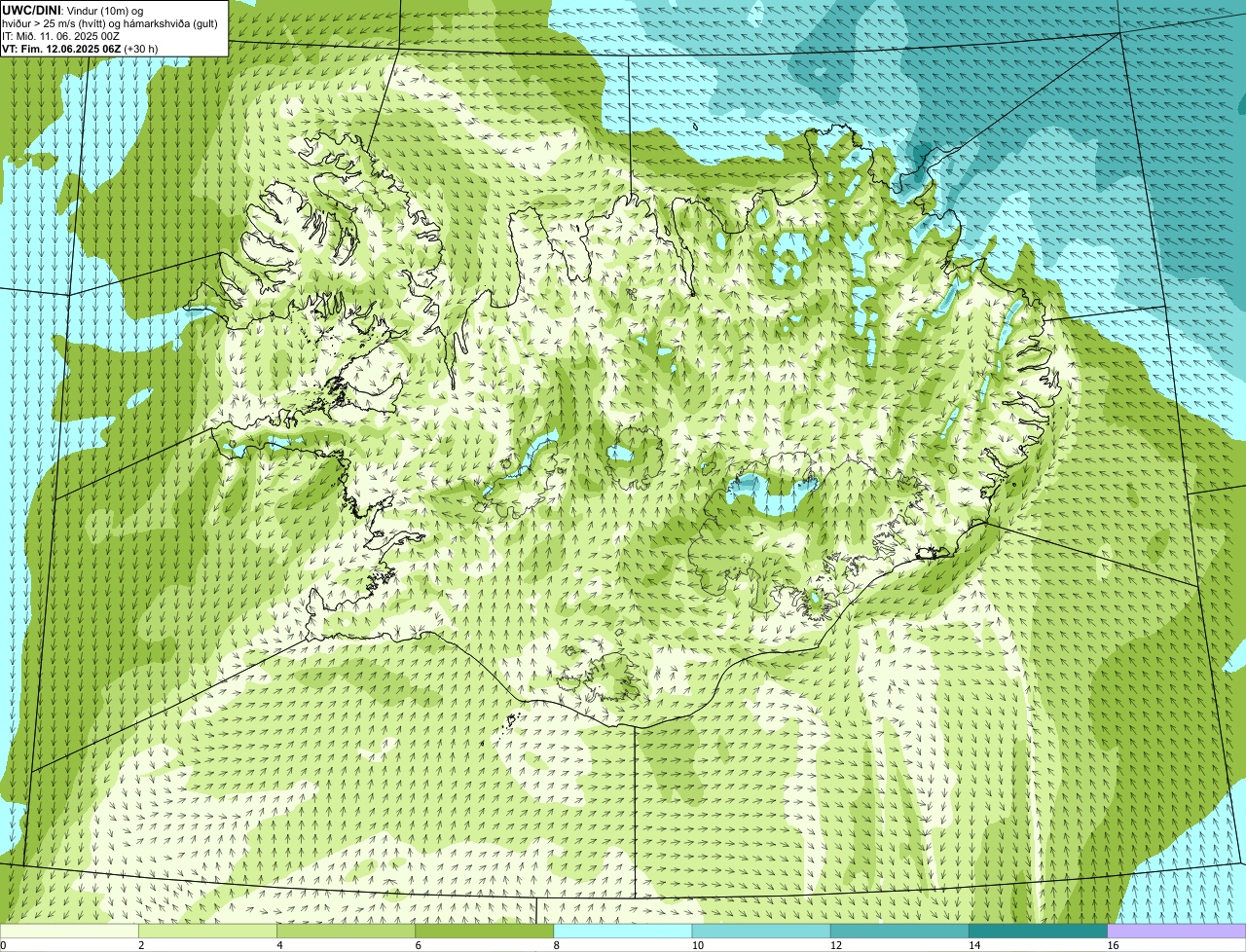
Task: Pick the 12–14 m/s teal legend swatch
Action: pyautogui.click(x=899, y=931)
